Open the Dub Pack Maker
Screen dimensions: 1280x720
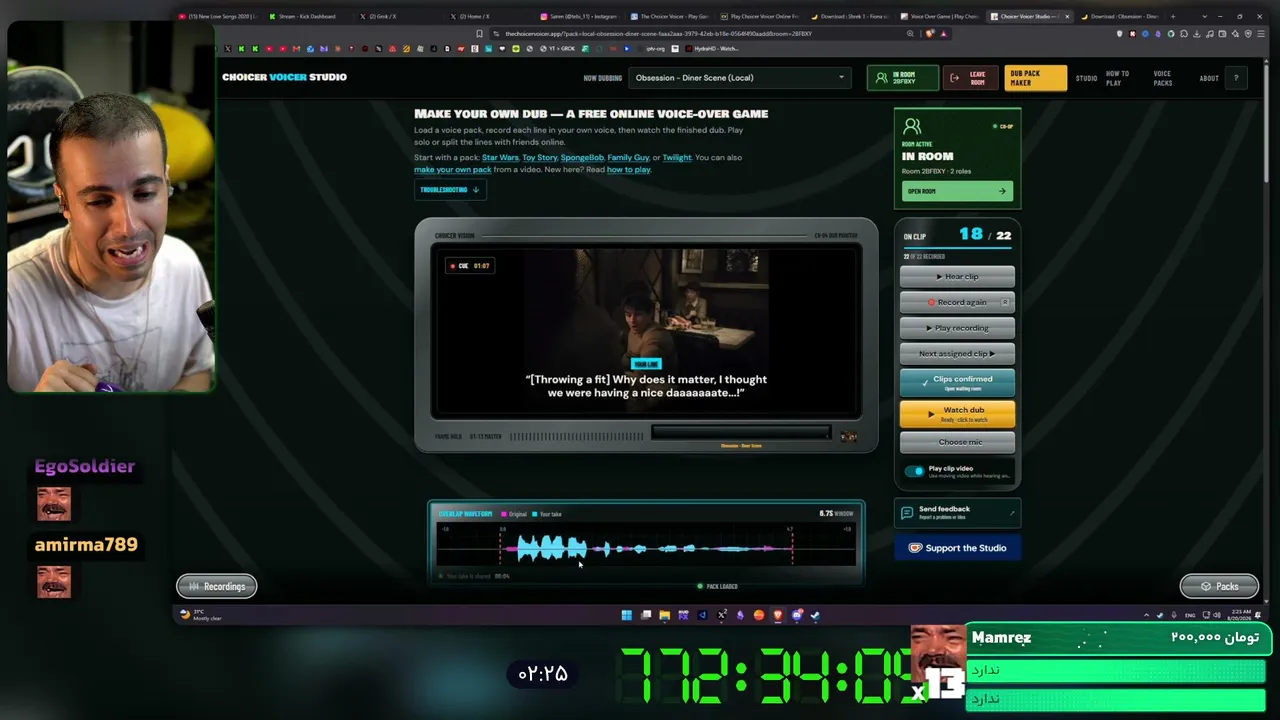1035,77
